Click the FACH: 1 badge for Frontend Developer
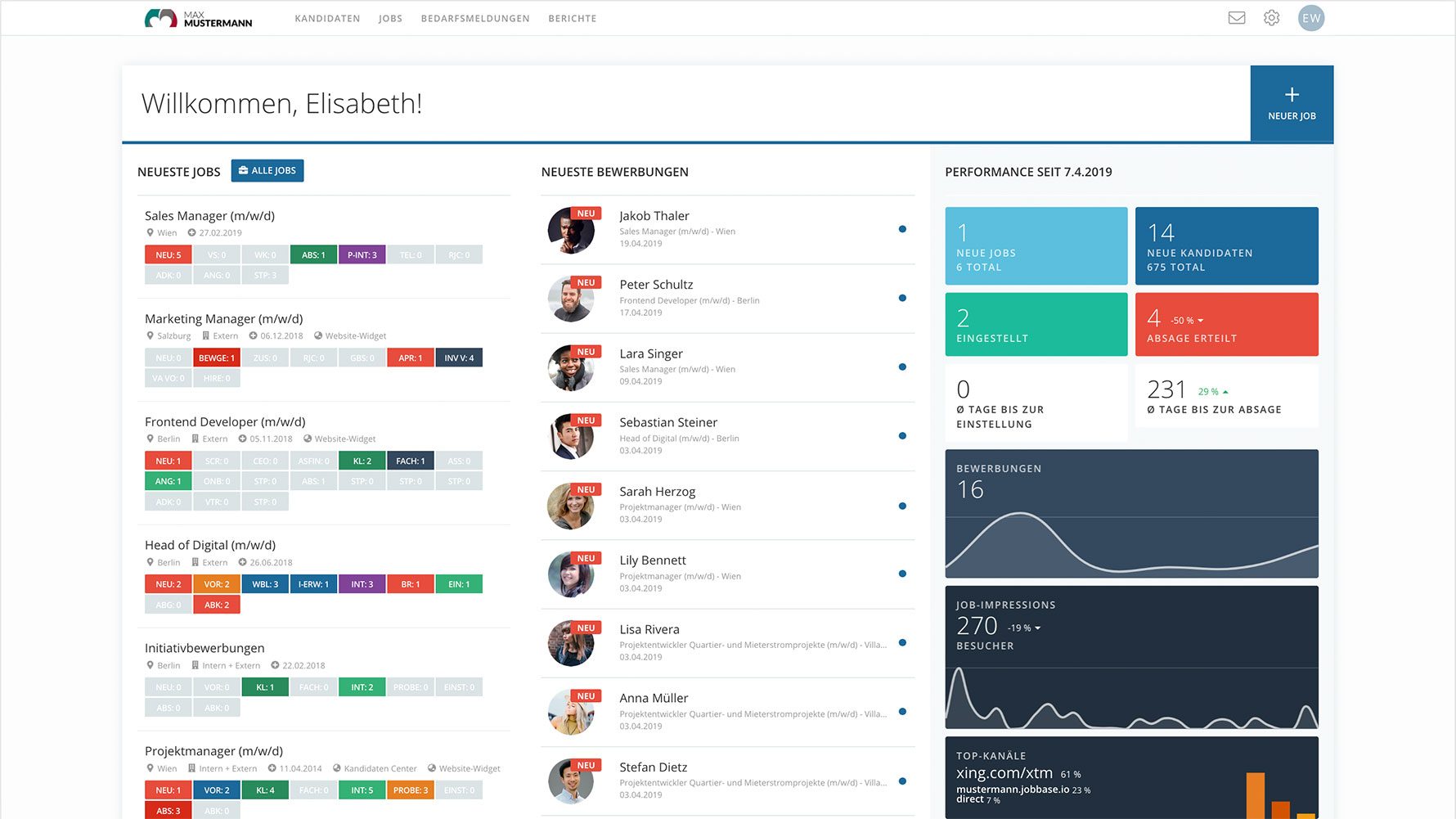This screenshot has height=819, width=1456. click(x=410, y=461)
